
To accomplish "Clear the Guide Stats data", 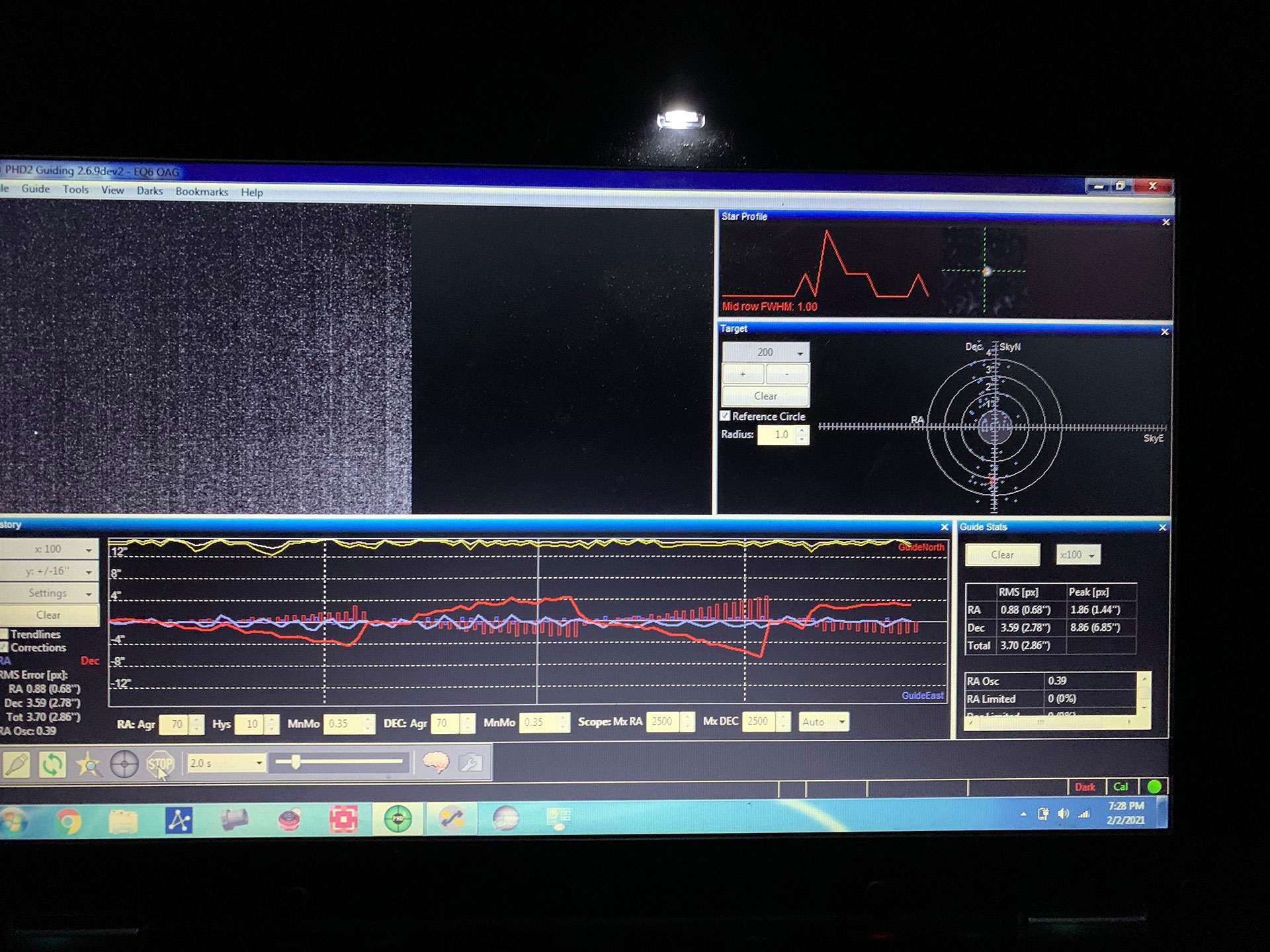I will click(1002, 555).
